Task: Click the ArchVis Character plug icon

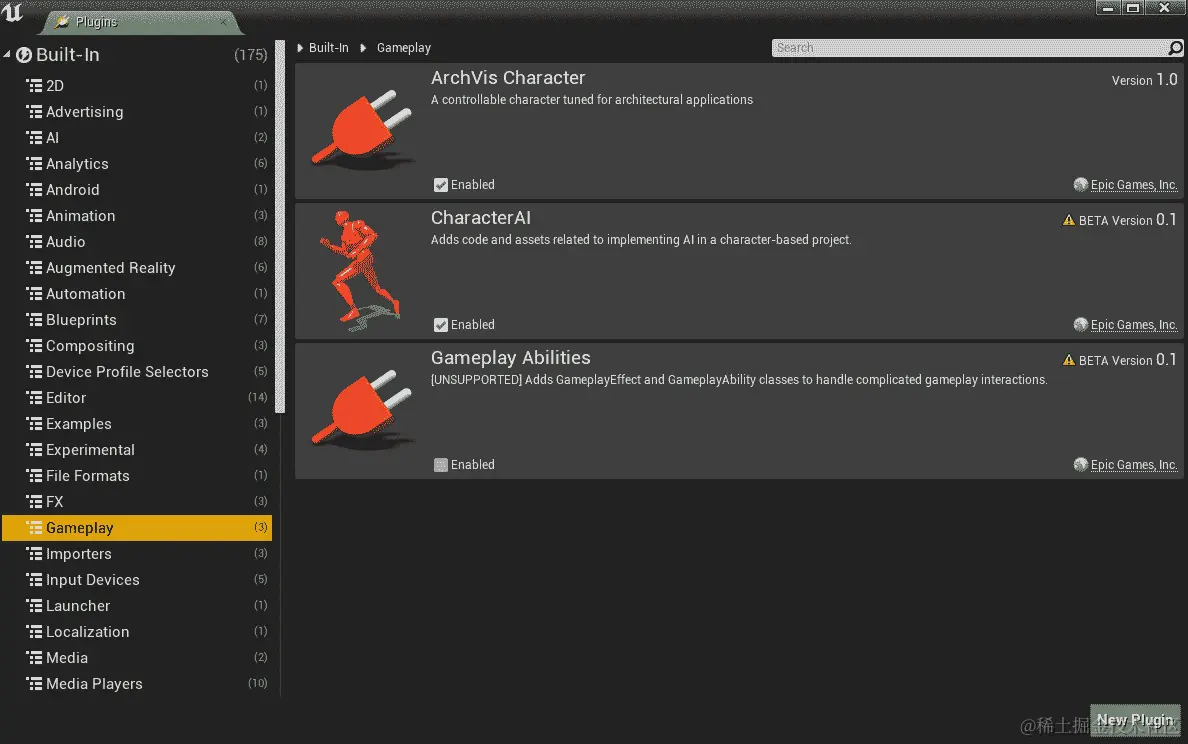Action: click(363, 130)
